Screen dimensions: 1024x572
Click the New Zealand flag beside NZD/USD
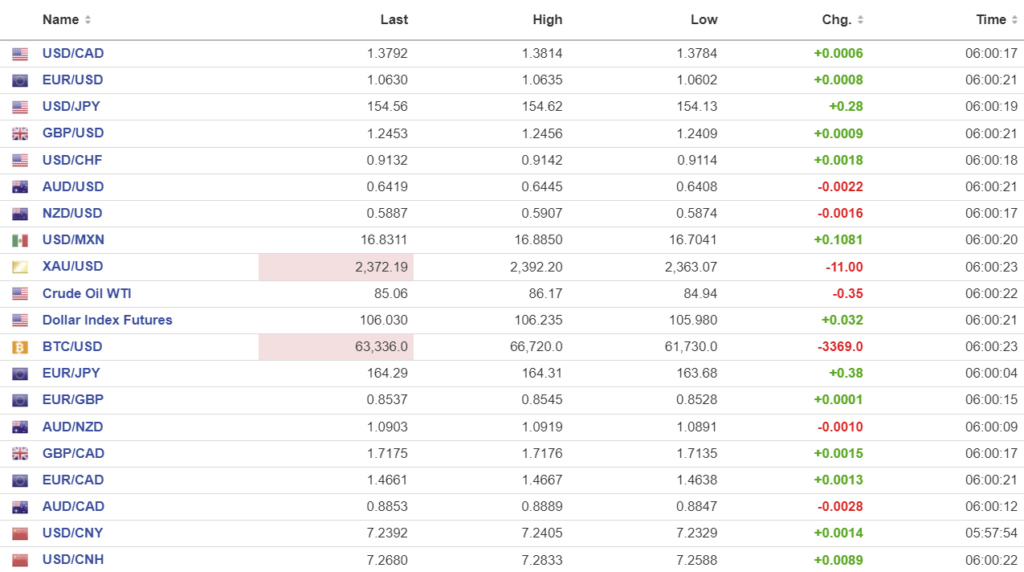pos(20,214)
